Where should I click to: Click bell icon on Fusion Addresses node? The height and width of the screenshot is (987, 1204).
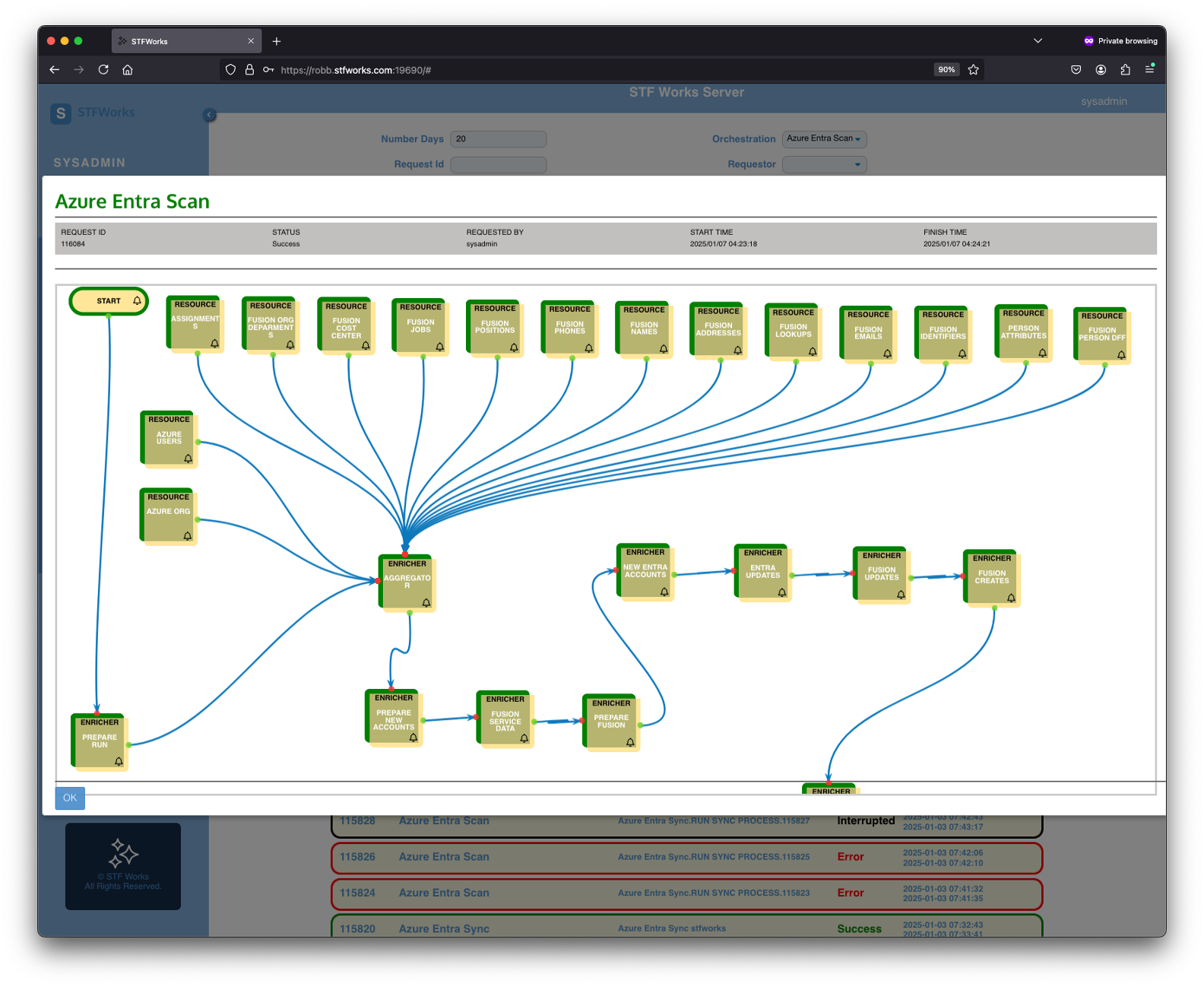[x=738, y=351]
